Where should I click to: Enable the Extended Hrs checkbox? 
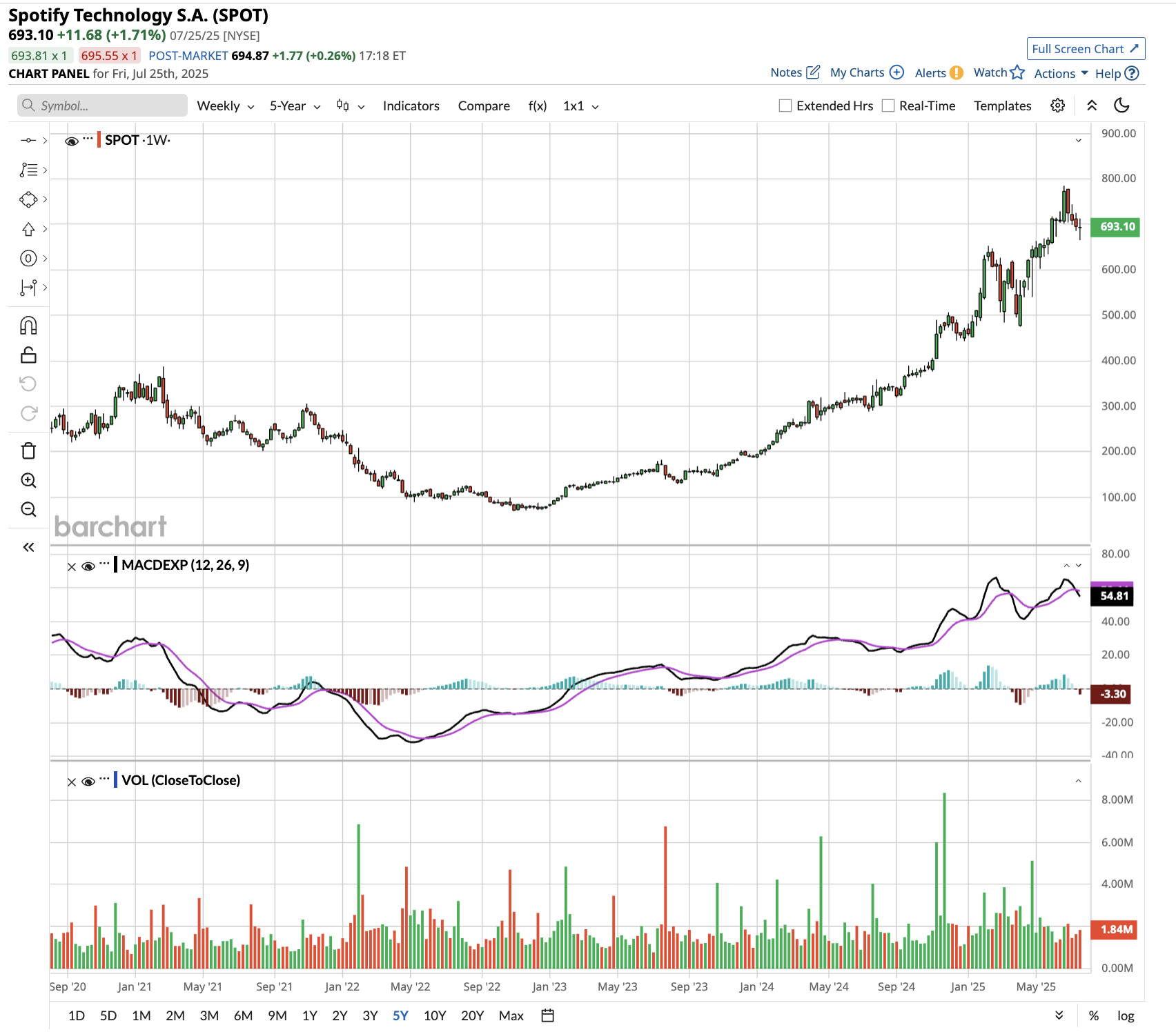[785, 106]
